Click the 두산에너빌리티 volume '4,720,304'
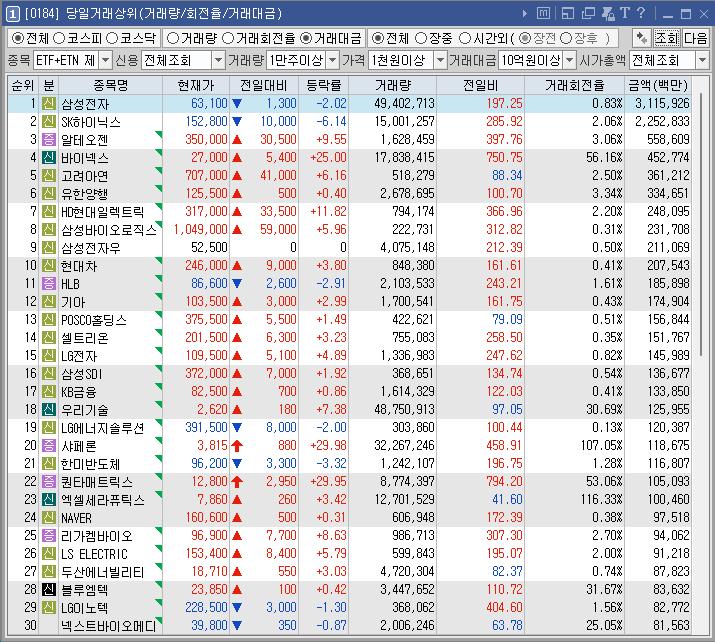The image size is (715, 642). point(407,571)
